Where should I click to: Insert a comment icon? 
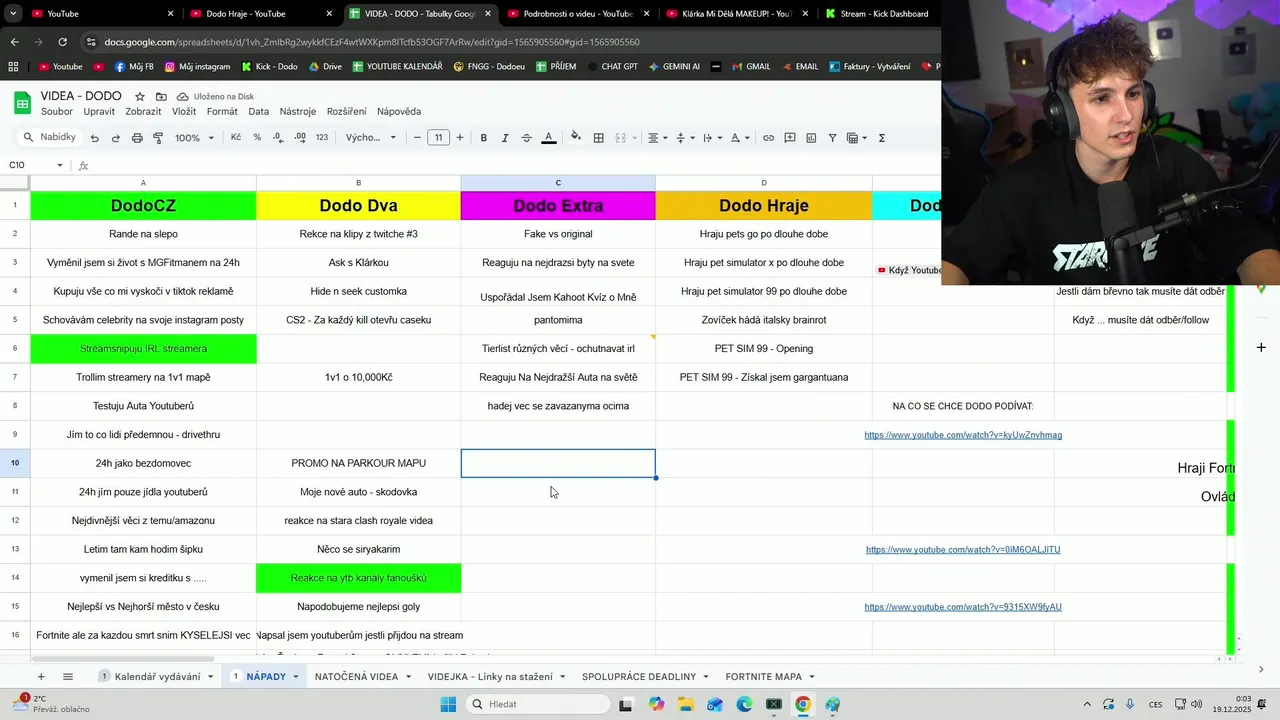tap(790, 138)
